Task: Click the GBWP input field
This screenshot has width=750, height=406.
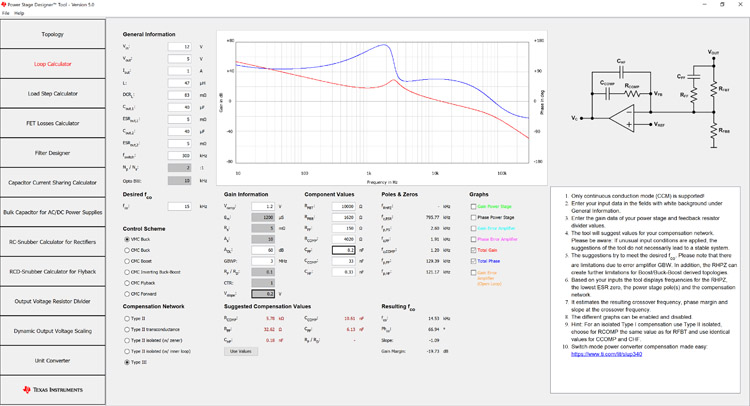Action: click(x=263, y=261)
